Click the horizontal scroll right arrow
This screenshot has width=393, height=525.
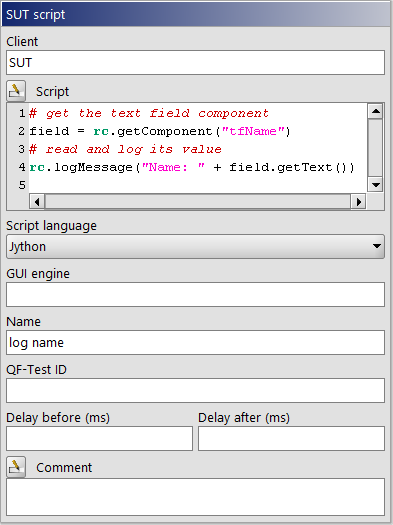(358, 202)
